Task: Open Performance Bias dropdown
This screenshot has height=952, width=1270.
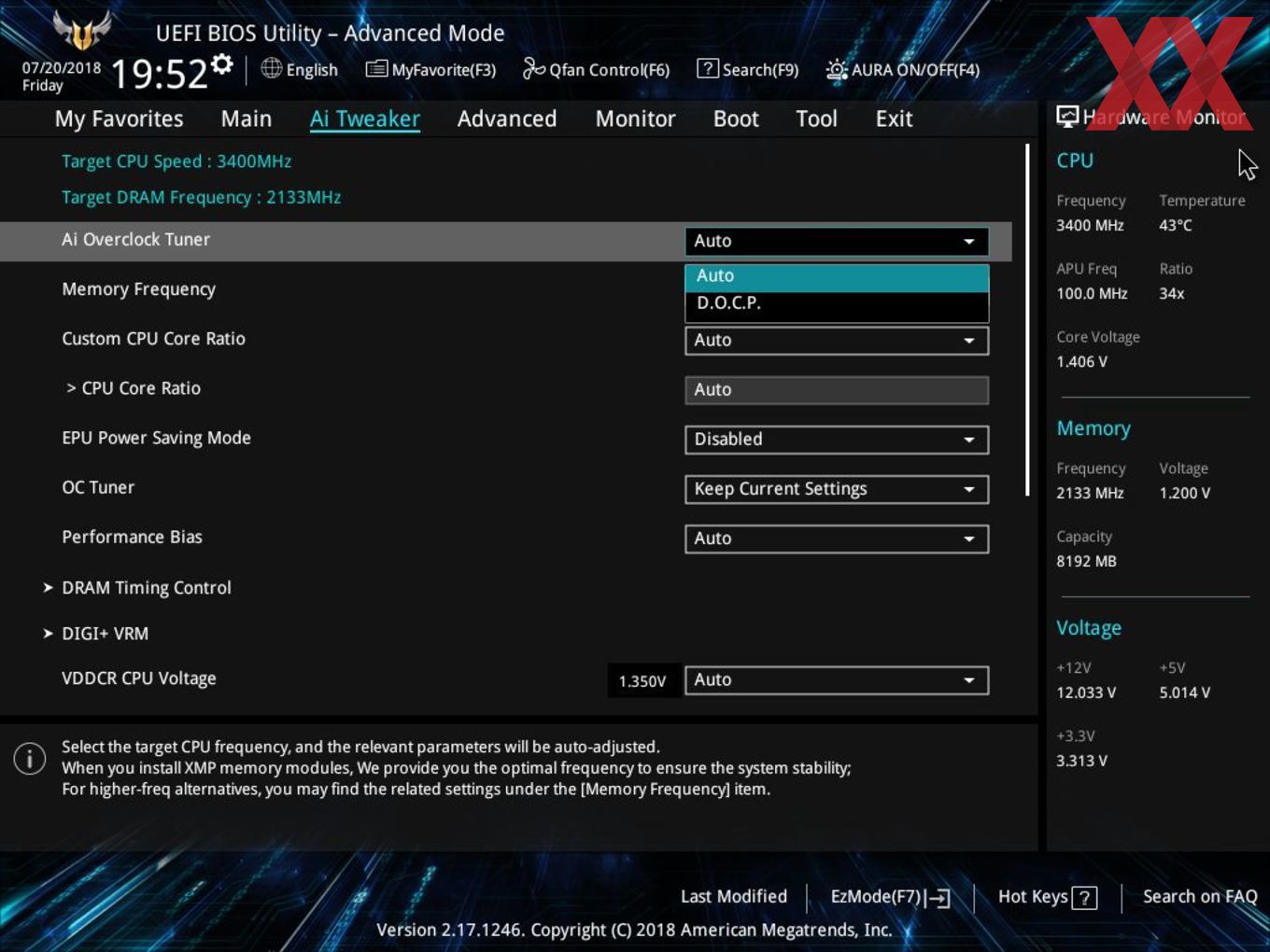Action: pos(837,539)
